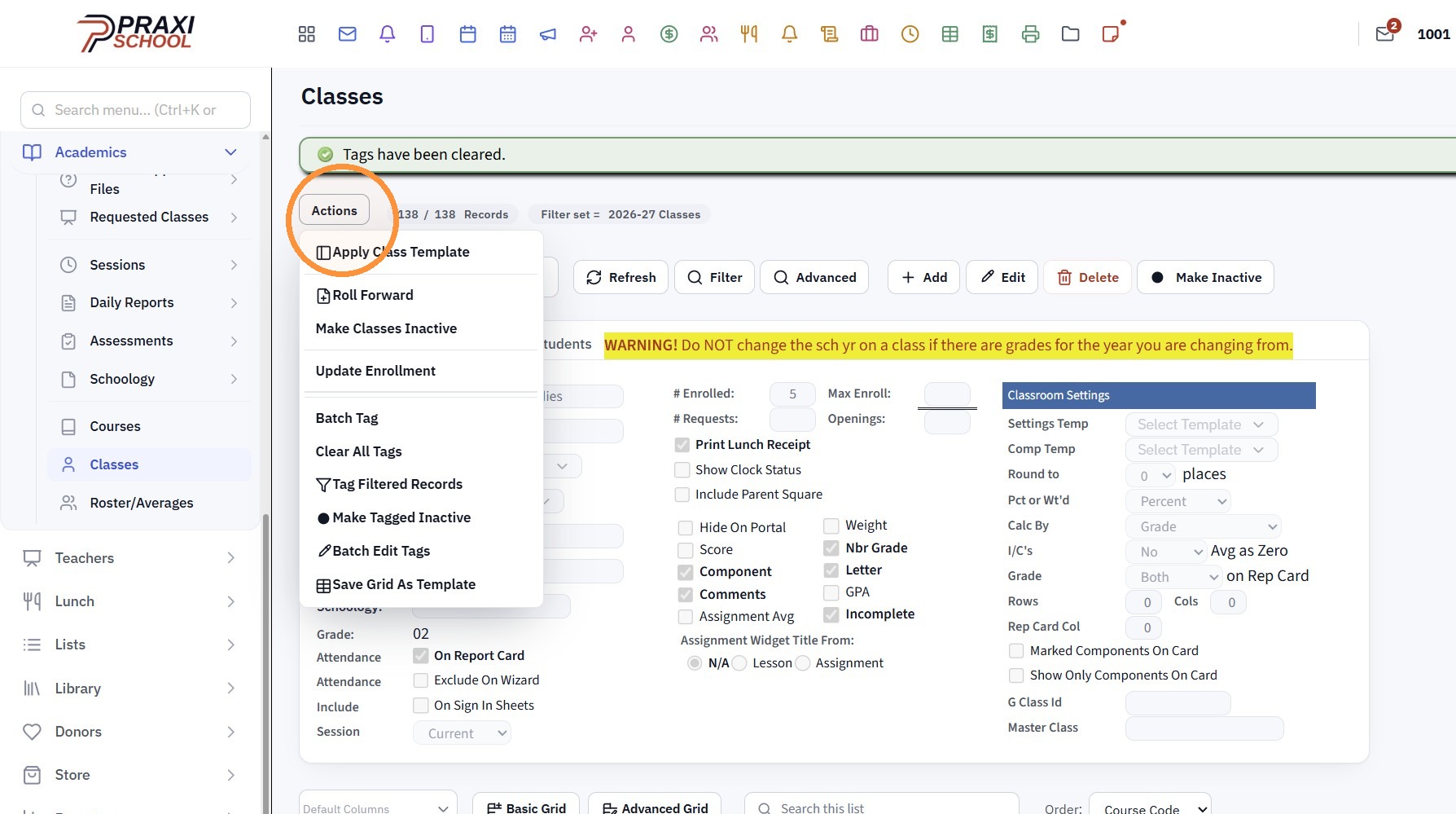Click the red sticky note icon
The image size is (1456, 814).
(1111, 34)
